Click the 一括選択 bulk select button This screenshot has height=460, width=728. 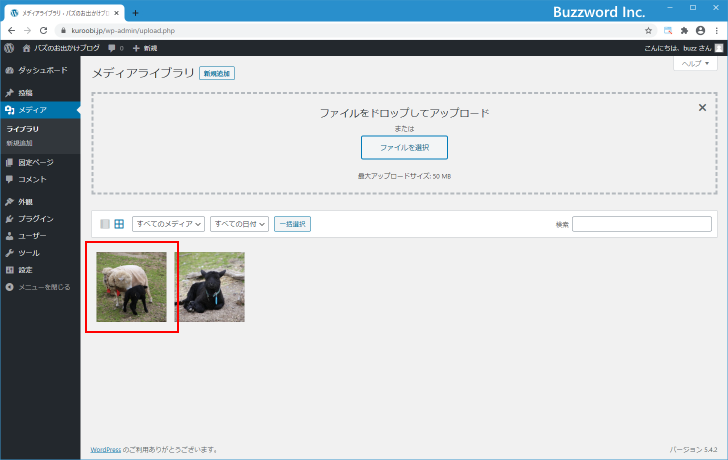click(x=292, y=224)
